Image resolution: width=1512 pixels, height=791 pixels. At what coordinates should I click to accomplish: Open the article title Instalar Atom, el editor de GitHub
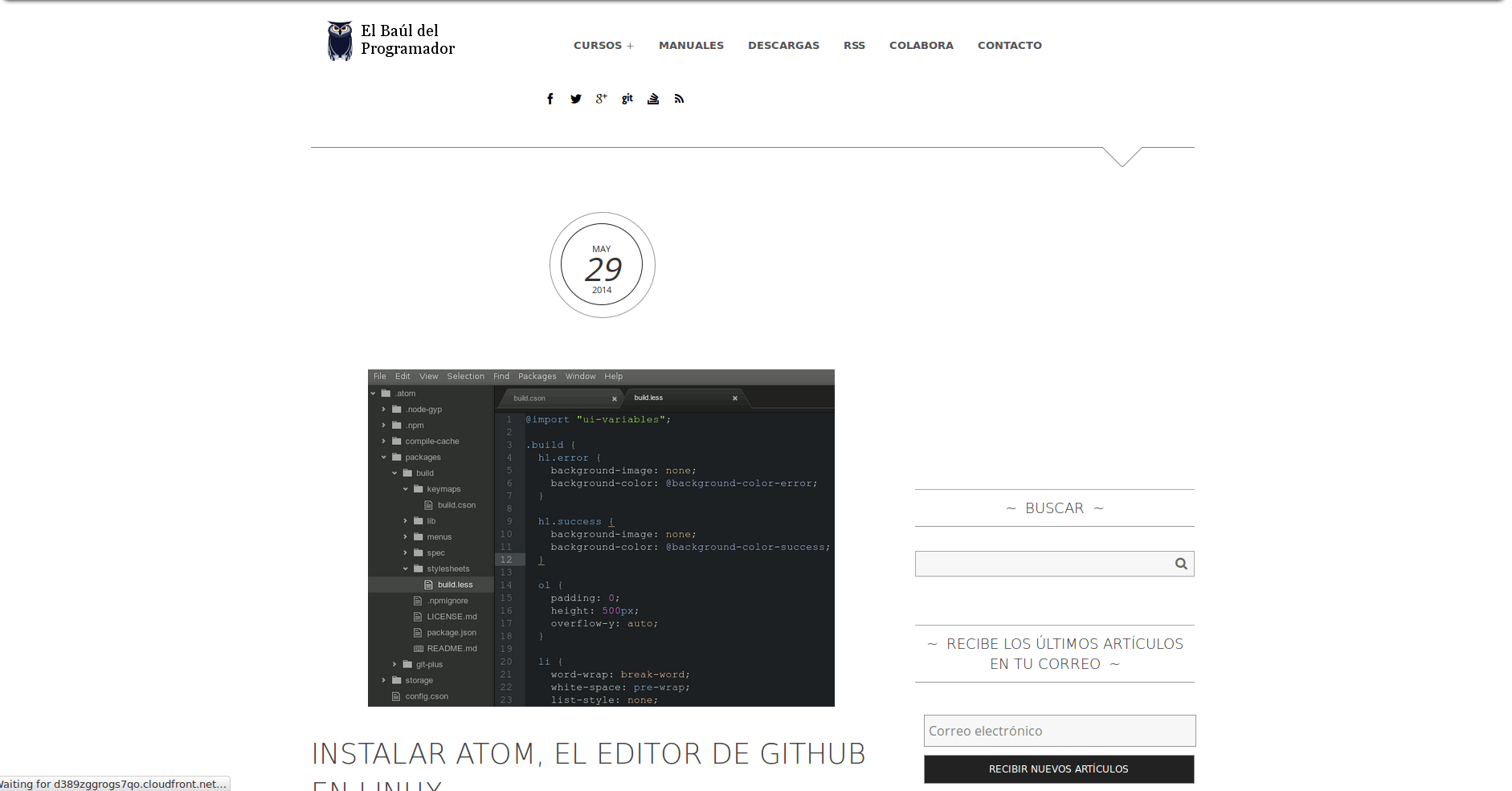pyautogui.click(x=589, y=764)
